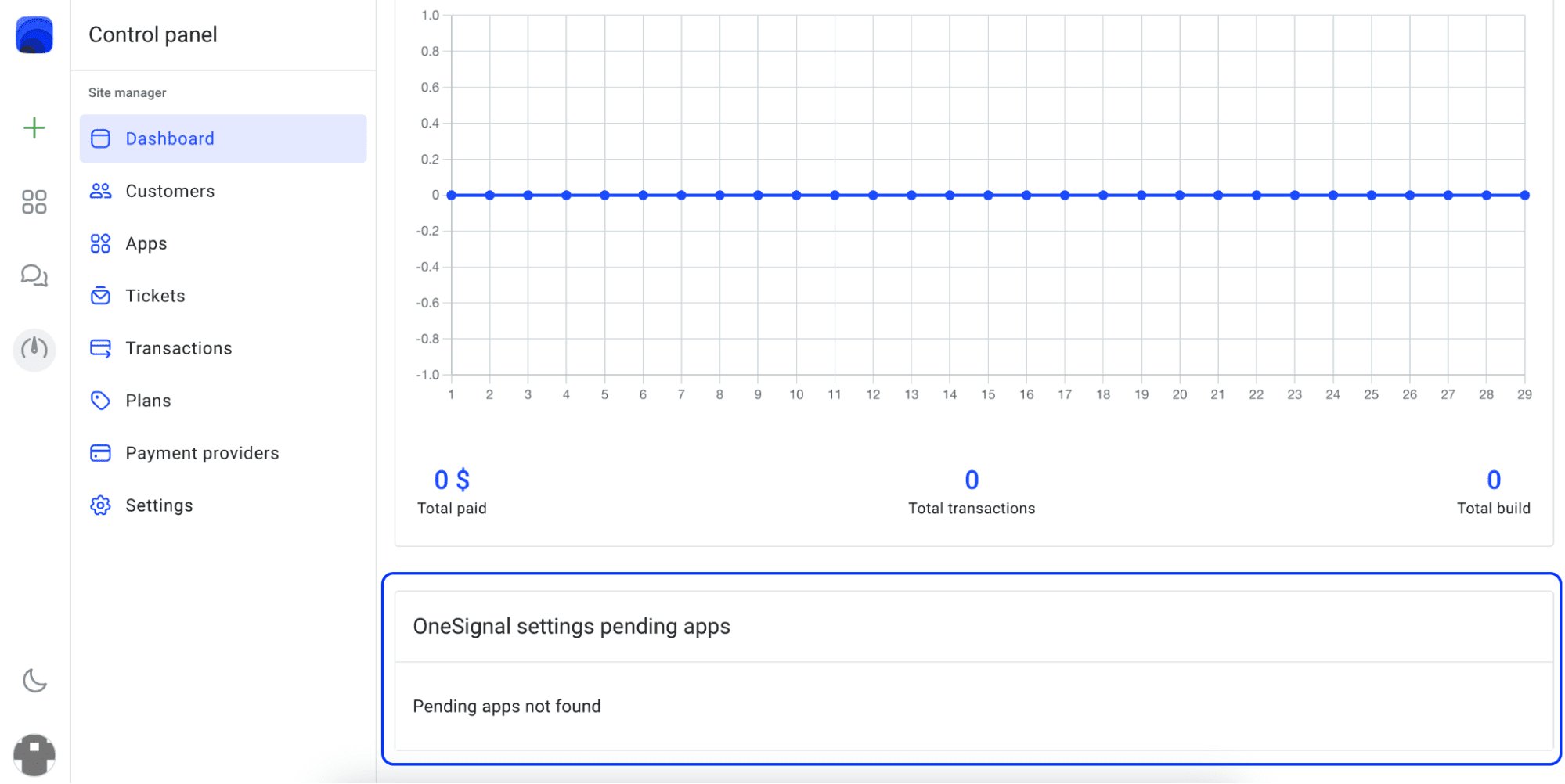
Task: Open the chat bubbles icon
Action: pos(34,275)
